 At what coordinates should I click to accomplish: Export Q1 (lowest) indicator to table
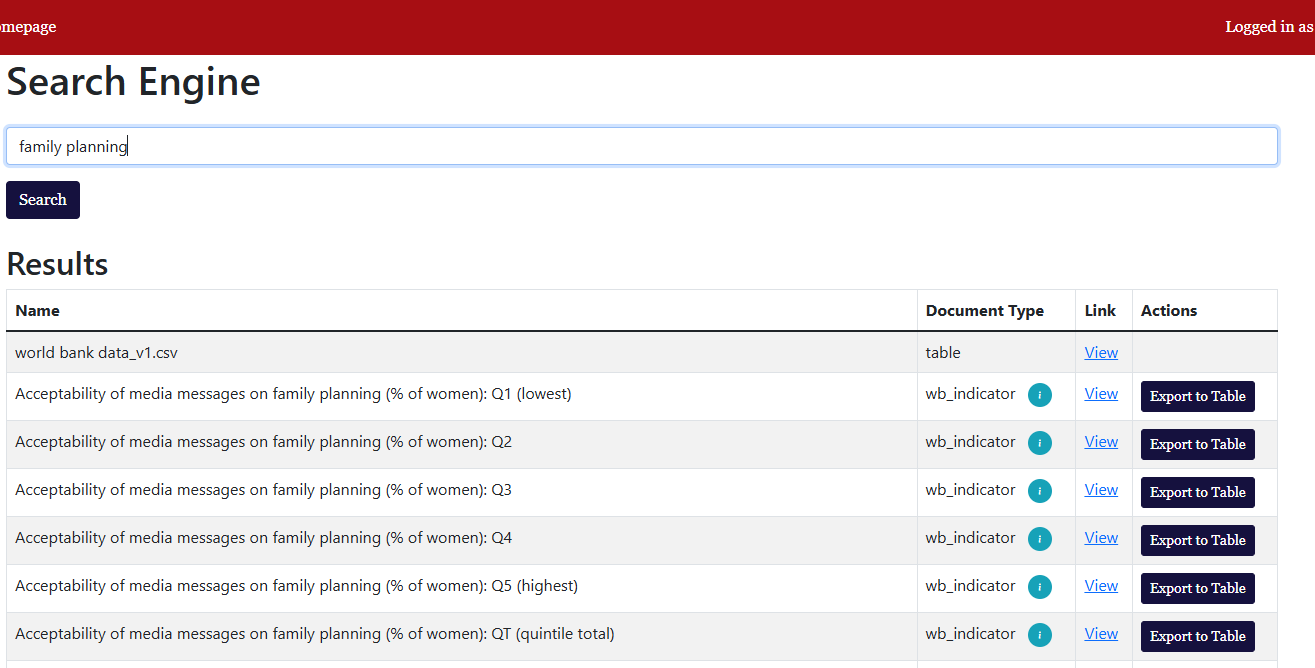1197,396
